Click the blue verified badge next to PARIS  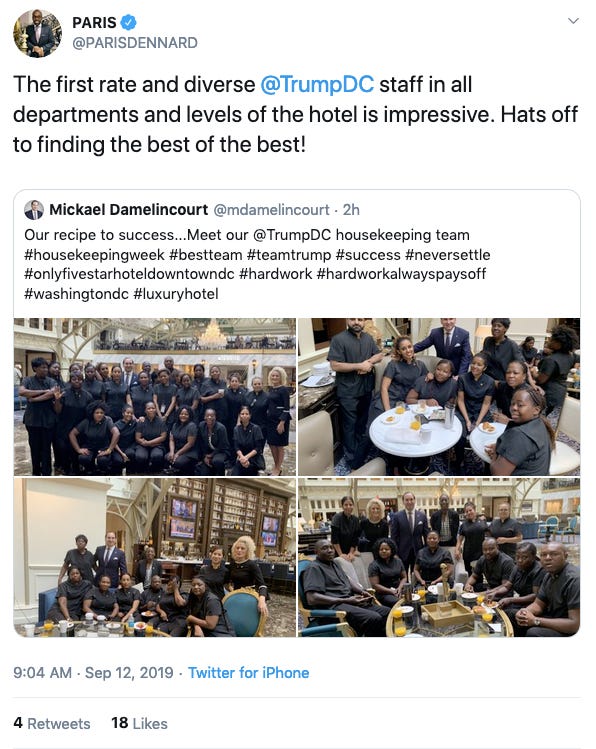pyautogui.click(x=128, y=22)
